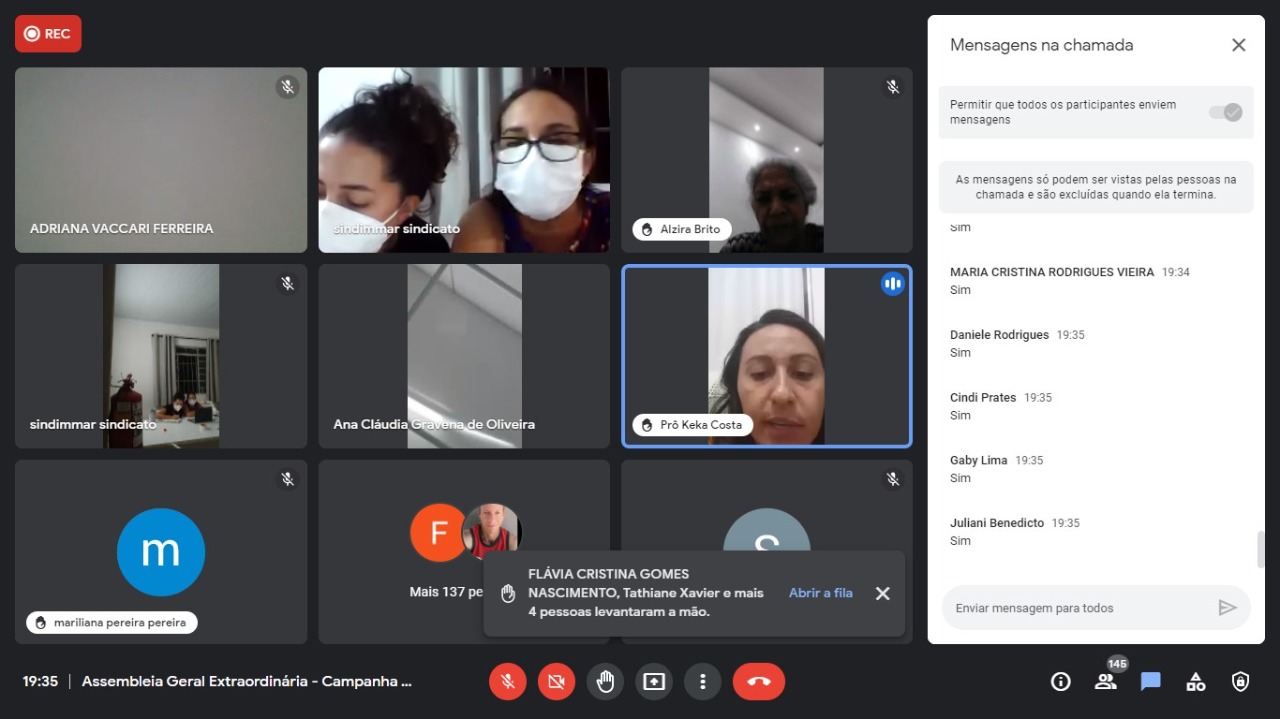Open the activities shapes icon
Image resolution: width=1280 pixels, height=719 pixels.
click(1196, 682)
